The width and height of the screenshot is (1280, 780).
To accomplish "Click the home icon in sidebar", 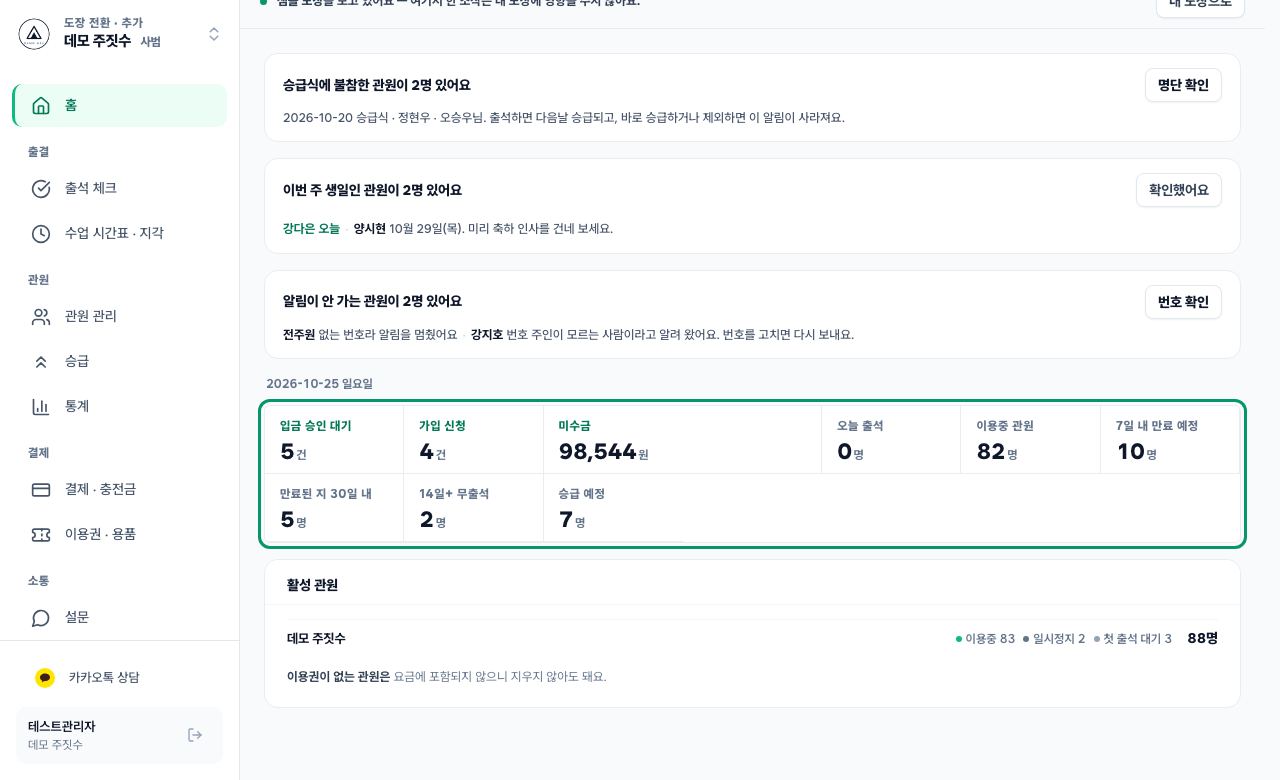I will click(41, 105).
